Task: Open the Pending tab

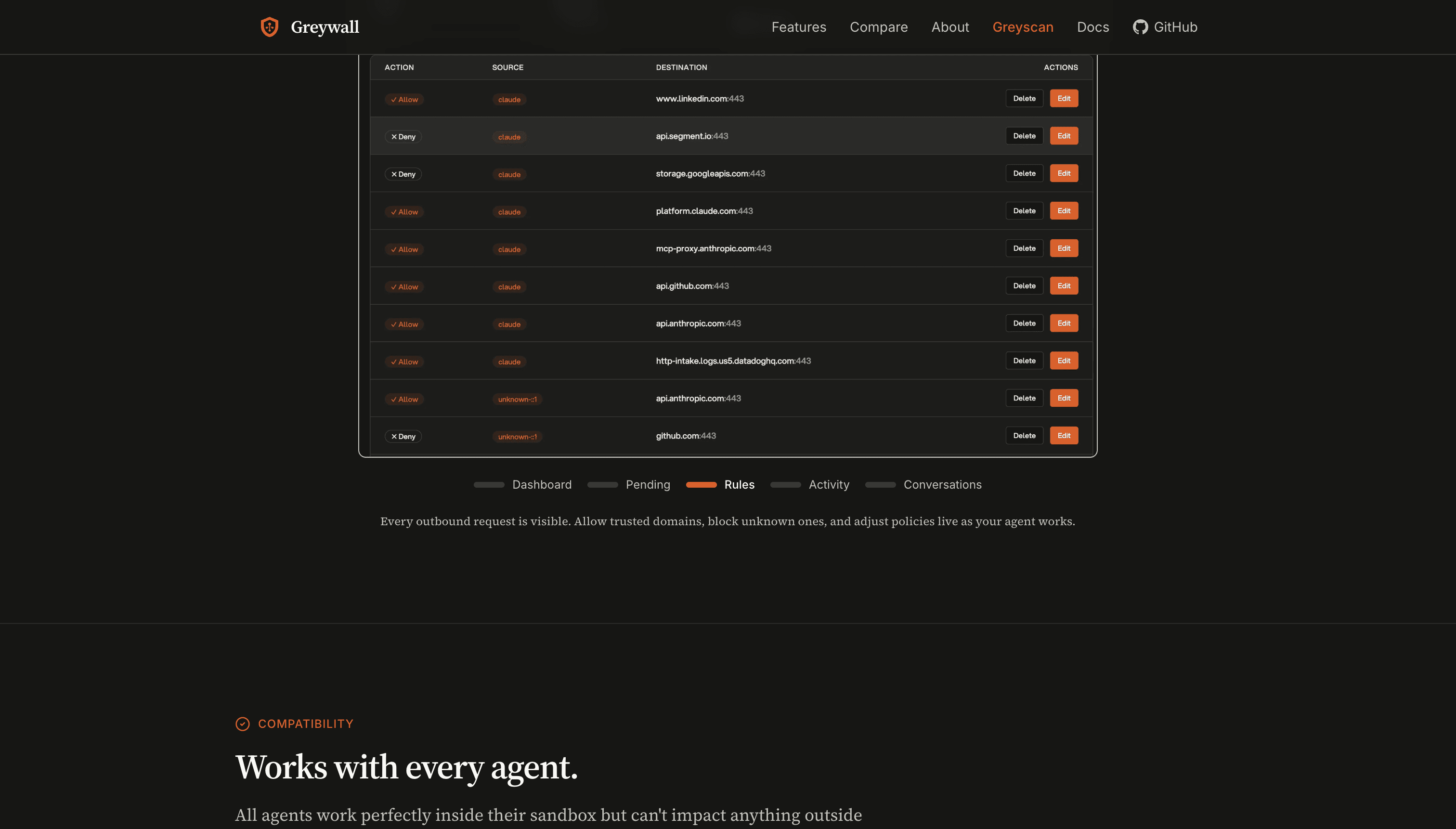Action: pos(648,484)
